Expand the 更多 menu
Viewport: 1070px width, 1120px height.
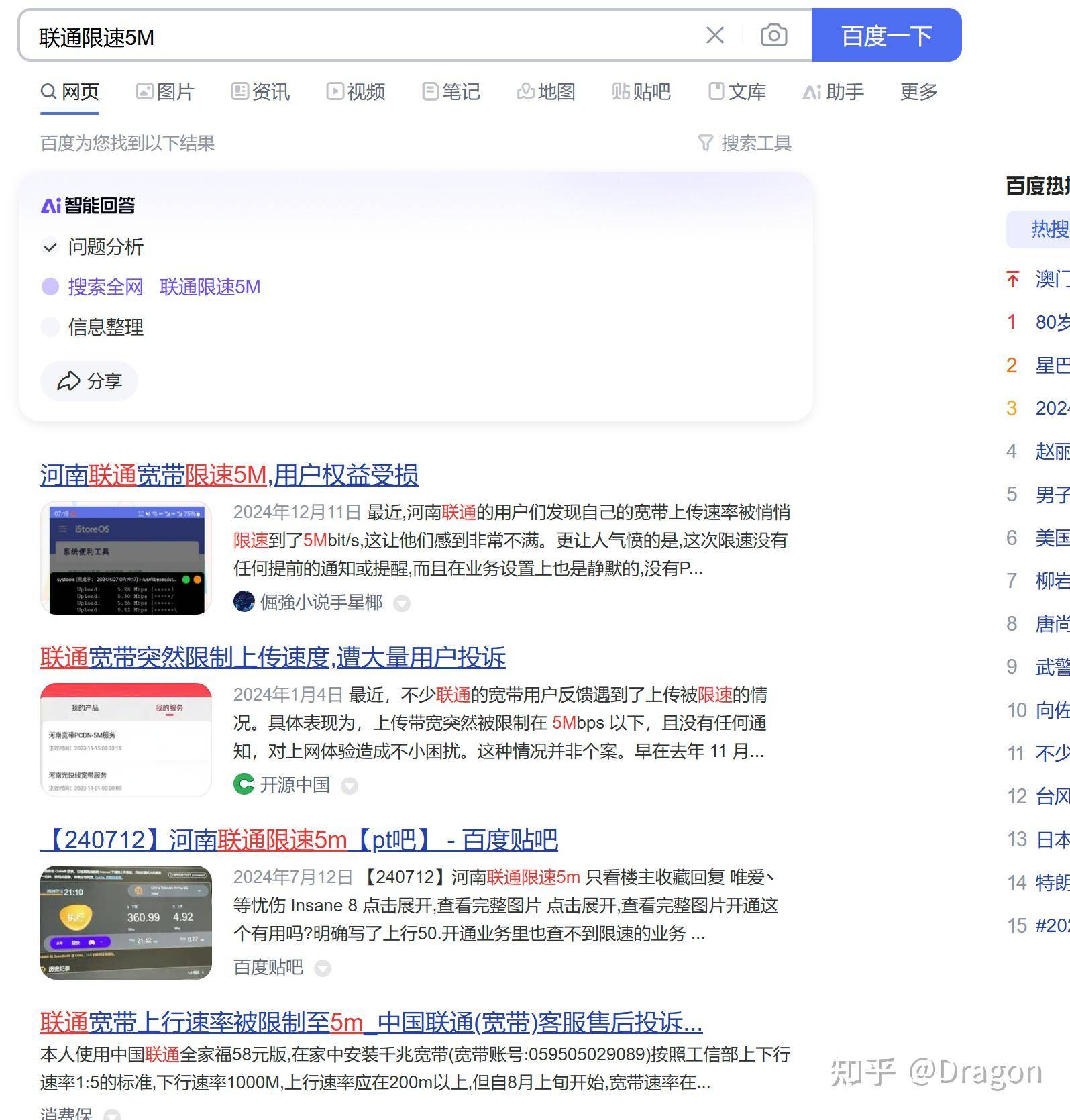tap(918, 91)
